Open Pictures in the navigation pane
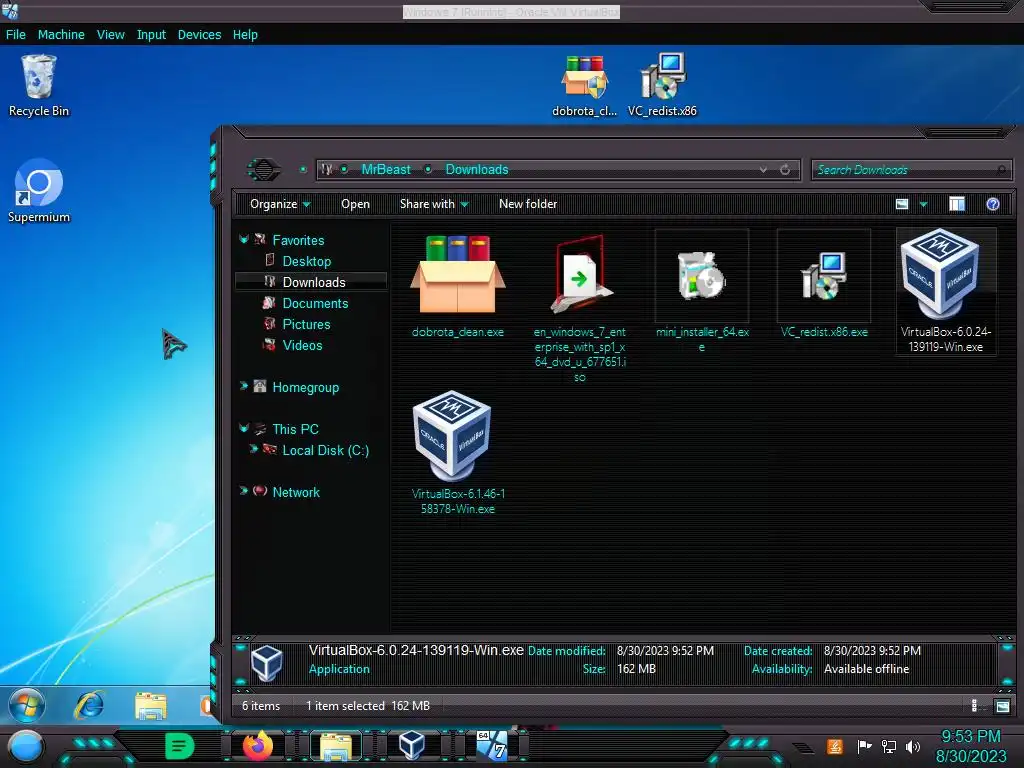Viewport: 1024px width, 768px height. 306,324
